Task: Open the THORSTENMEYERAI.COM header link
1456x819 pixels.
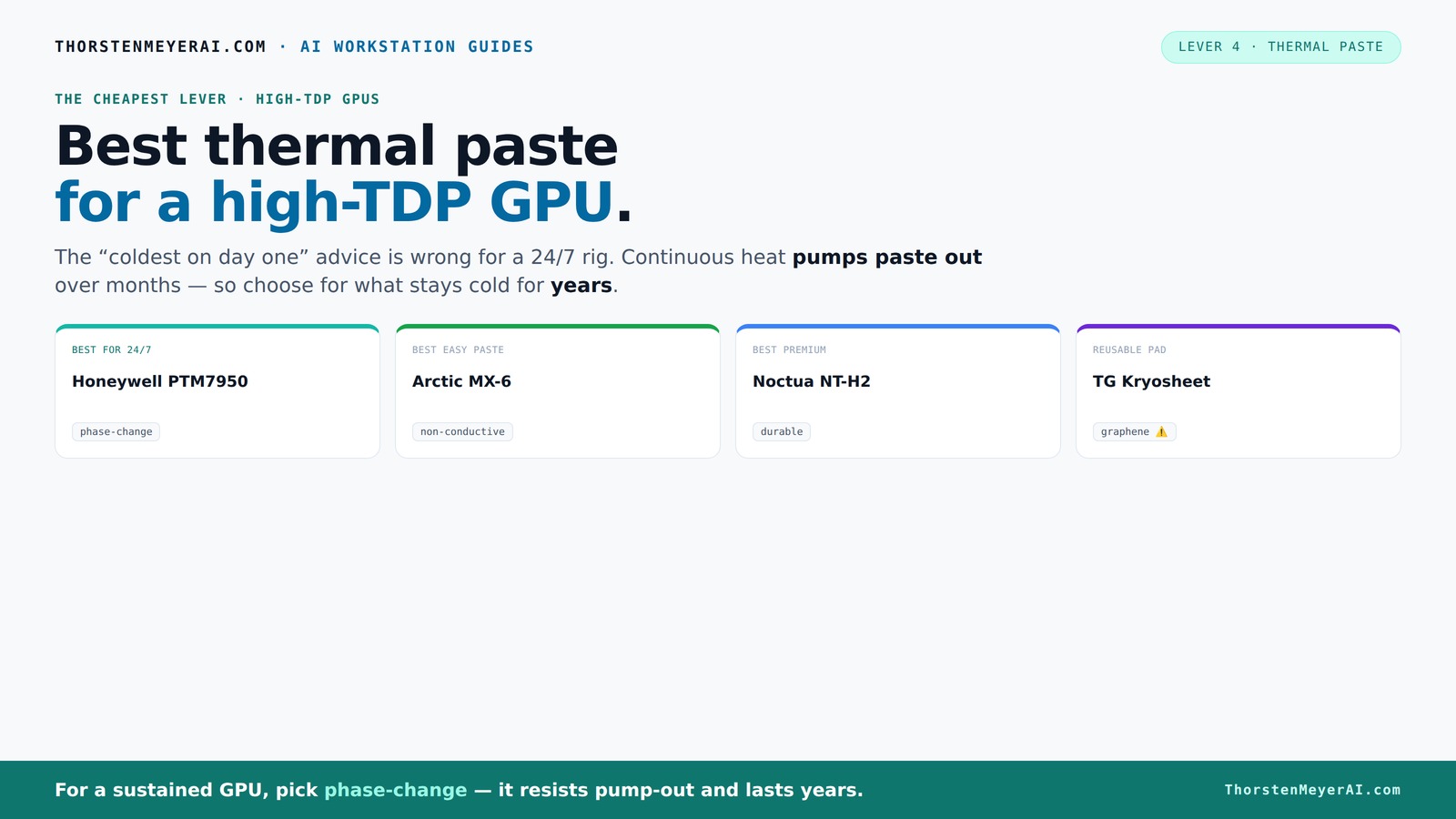Action: (160, 46)
